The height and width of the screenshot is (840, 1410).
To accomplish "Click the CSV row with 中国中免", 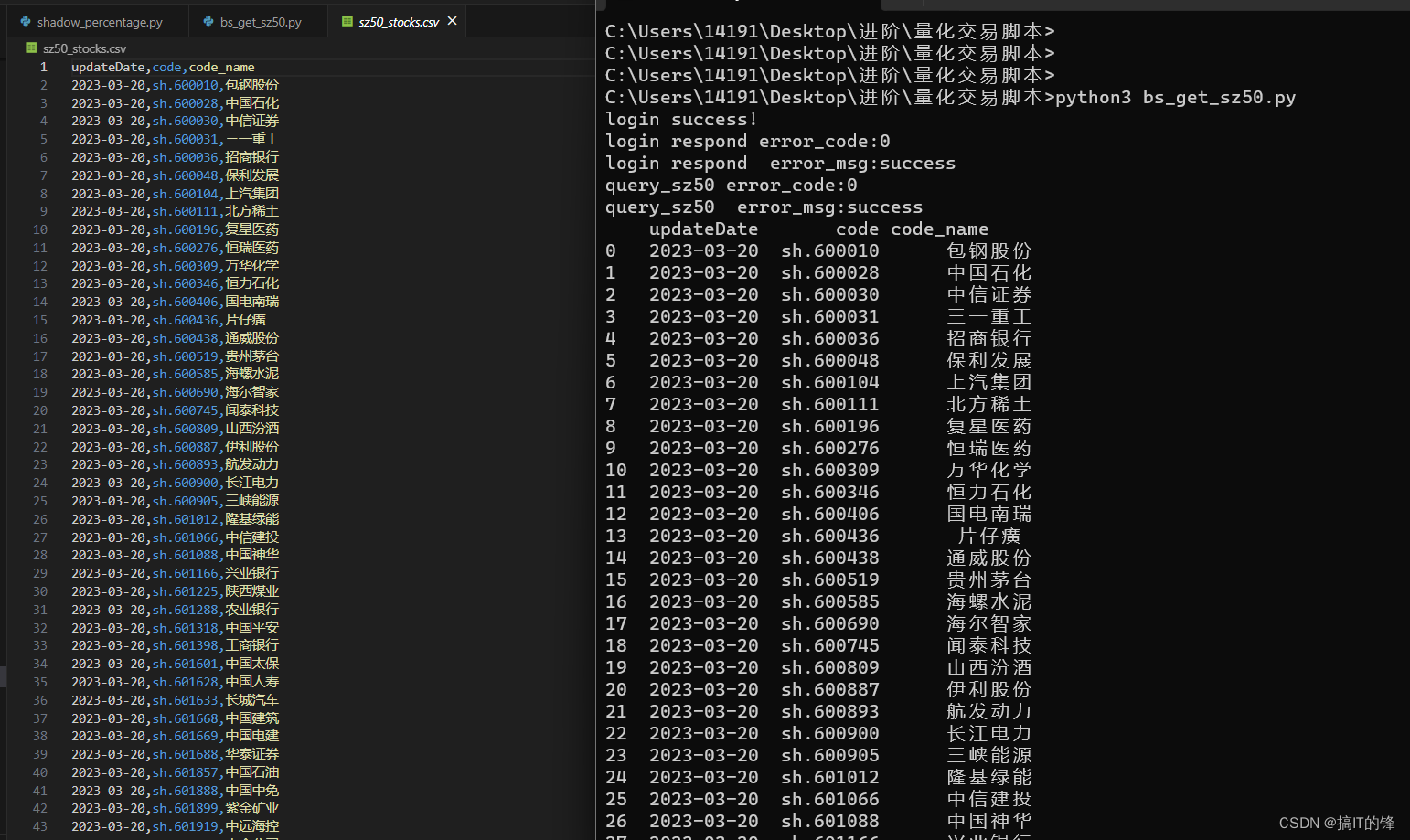I will point(175,791).
